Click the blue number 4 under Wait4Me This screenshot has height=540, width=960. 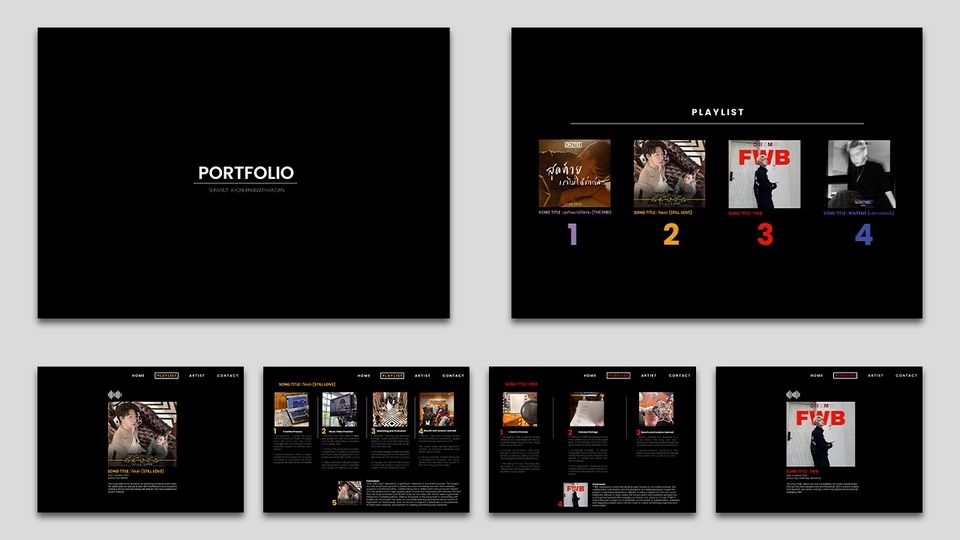[x=863, y=234]
